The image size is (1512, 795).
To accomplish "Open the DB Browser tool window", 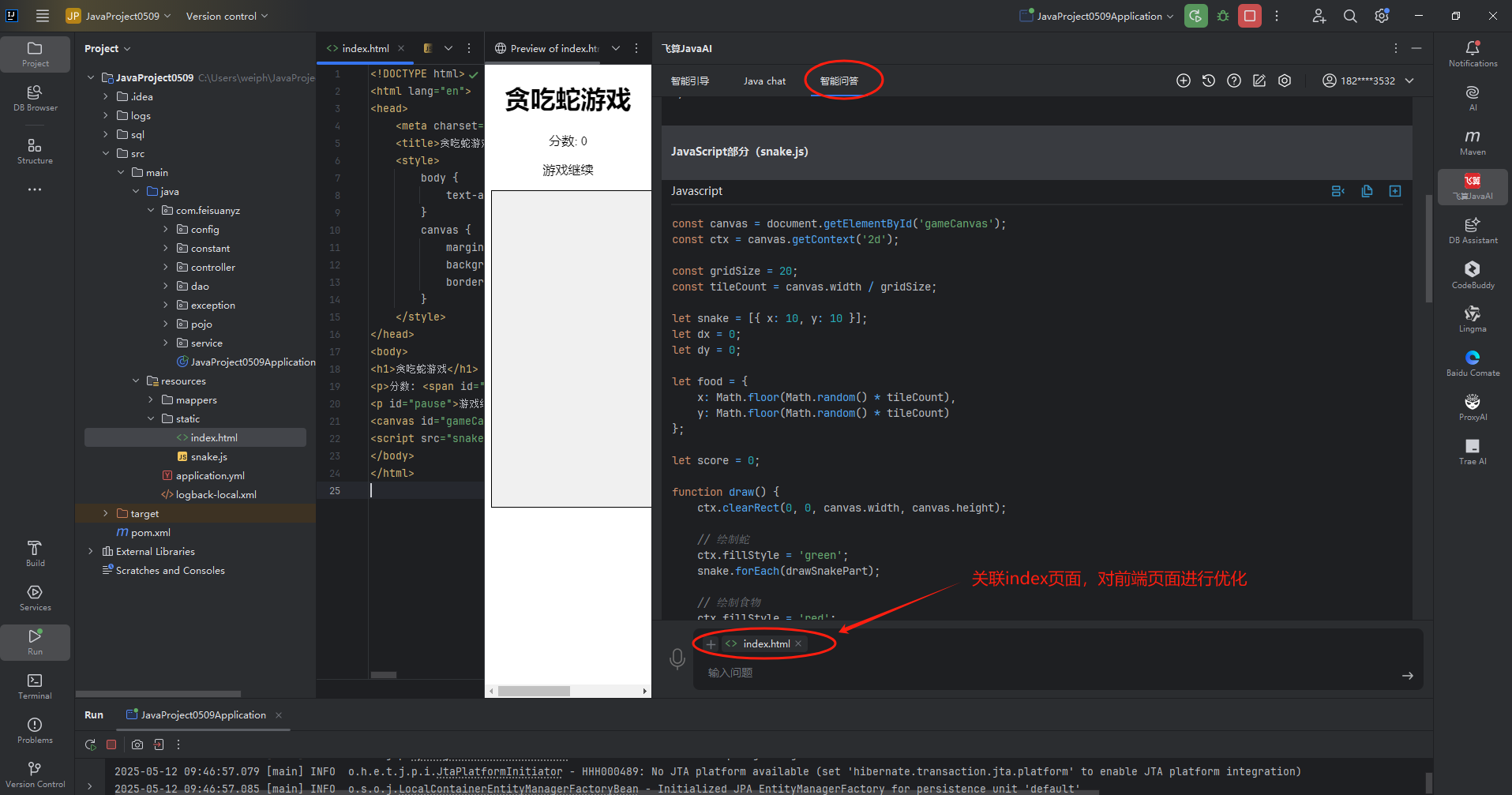I will tap(35, 98).
